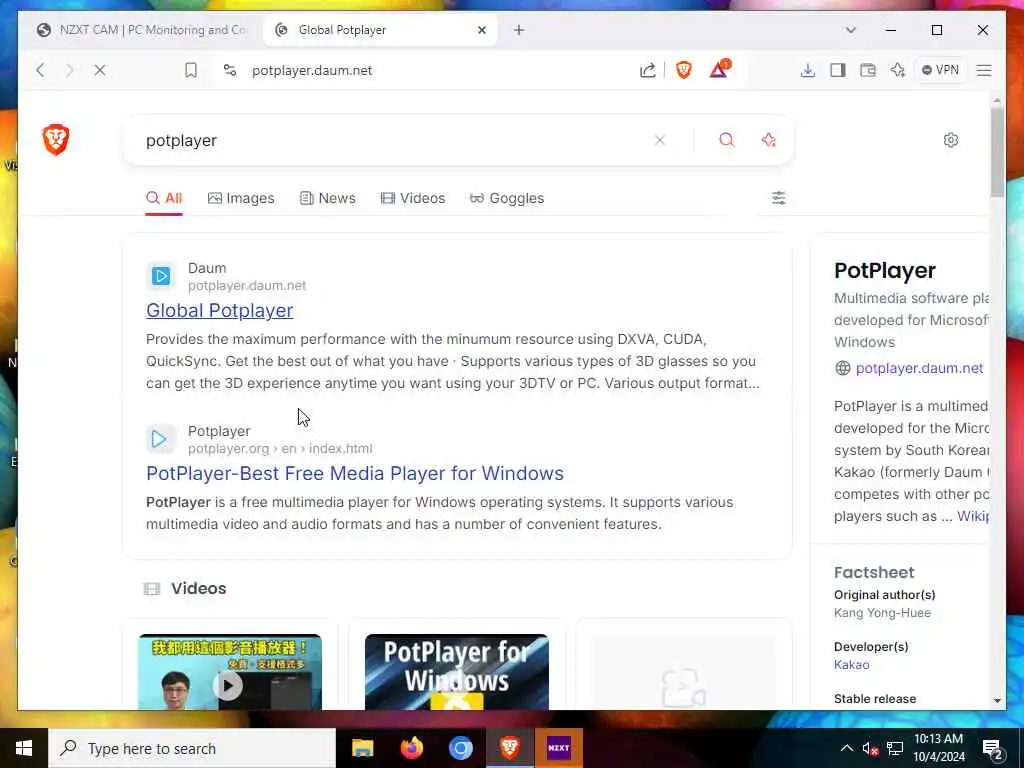
Task: Open the browser hamburger menu
Action: coord(984,70)
